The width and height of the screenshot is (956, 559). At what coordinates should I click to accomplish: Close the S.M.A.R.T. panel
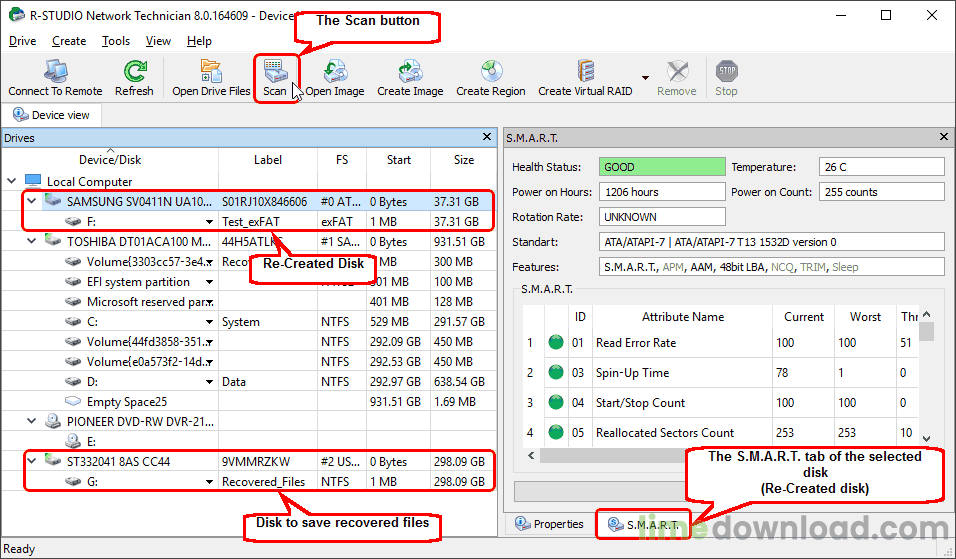943,137
